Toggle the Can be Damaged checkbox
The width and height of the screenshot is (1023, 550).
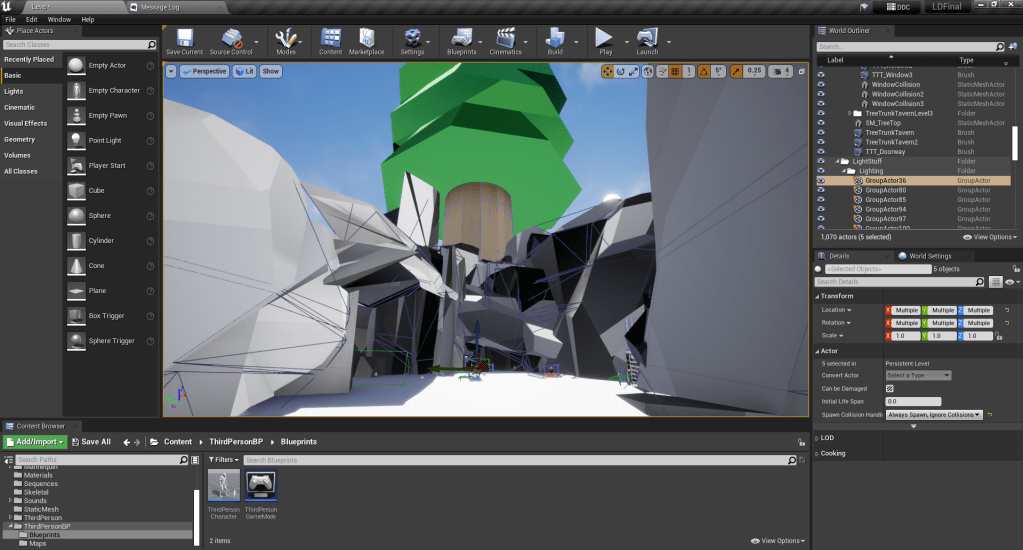tap(890, 388)
